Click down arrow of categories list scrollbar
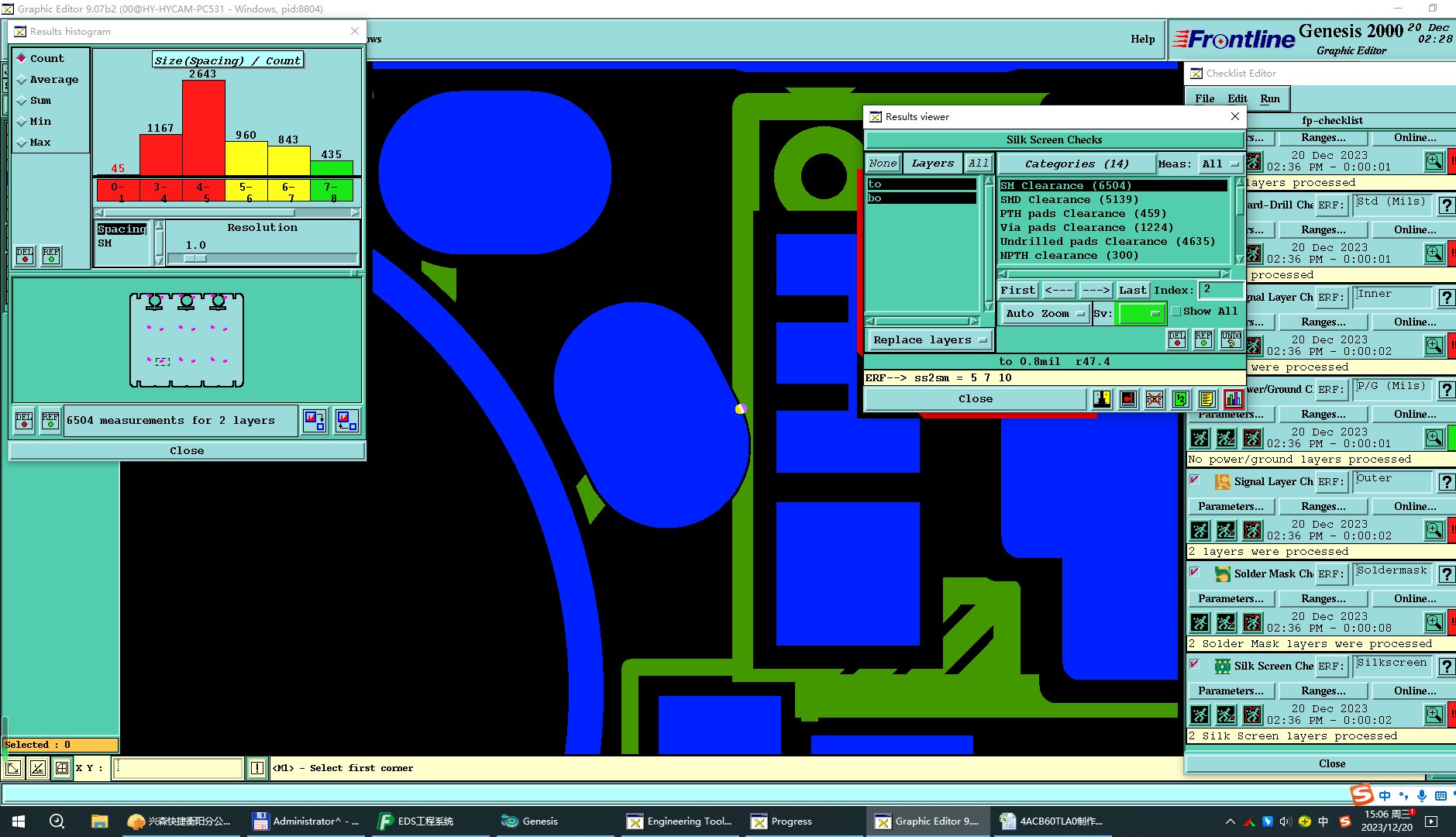 (x=1239, y=260)
